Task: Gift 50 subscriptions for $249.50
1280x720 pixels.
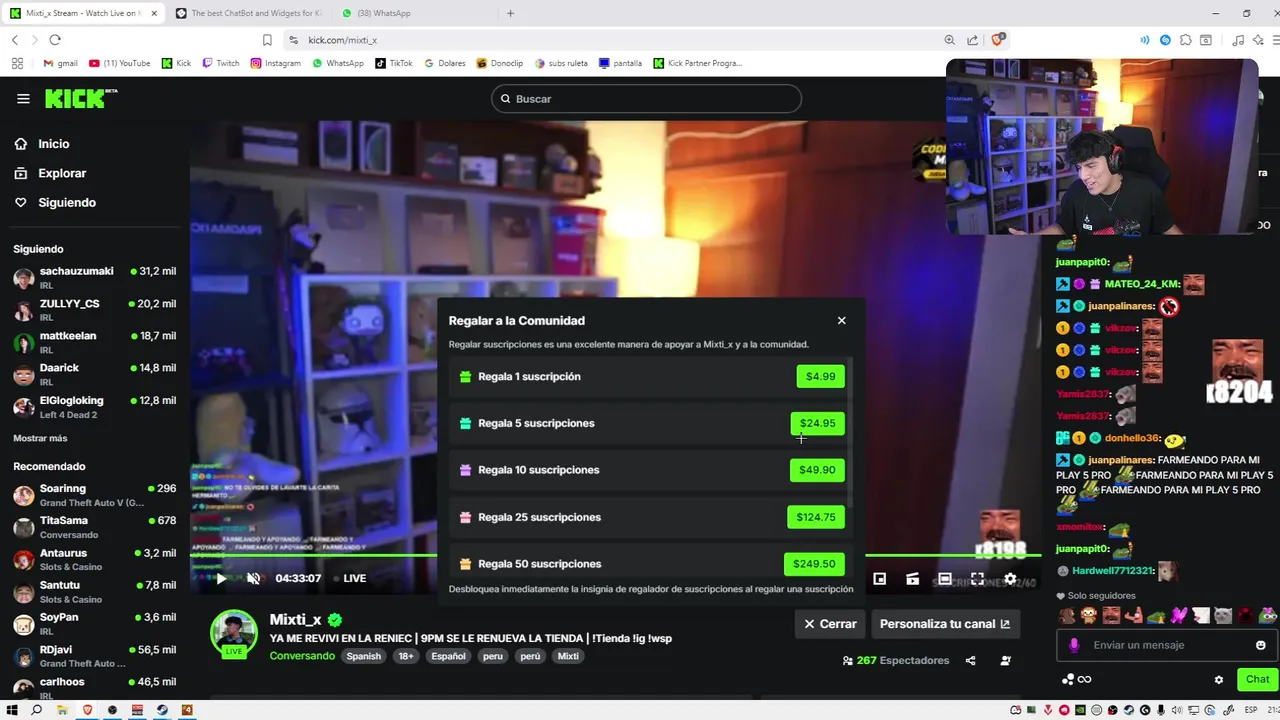Action: (x=814, y=564)
